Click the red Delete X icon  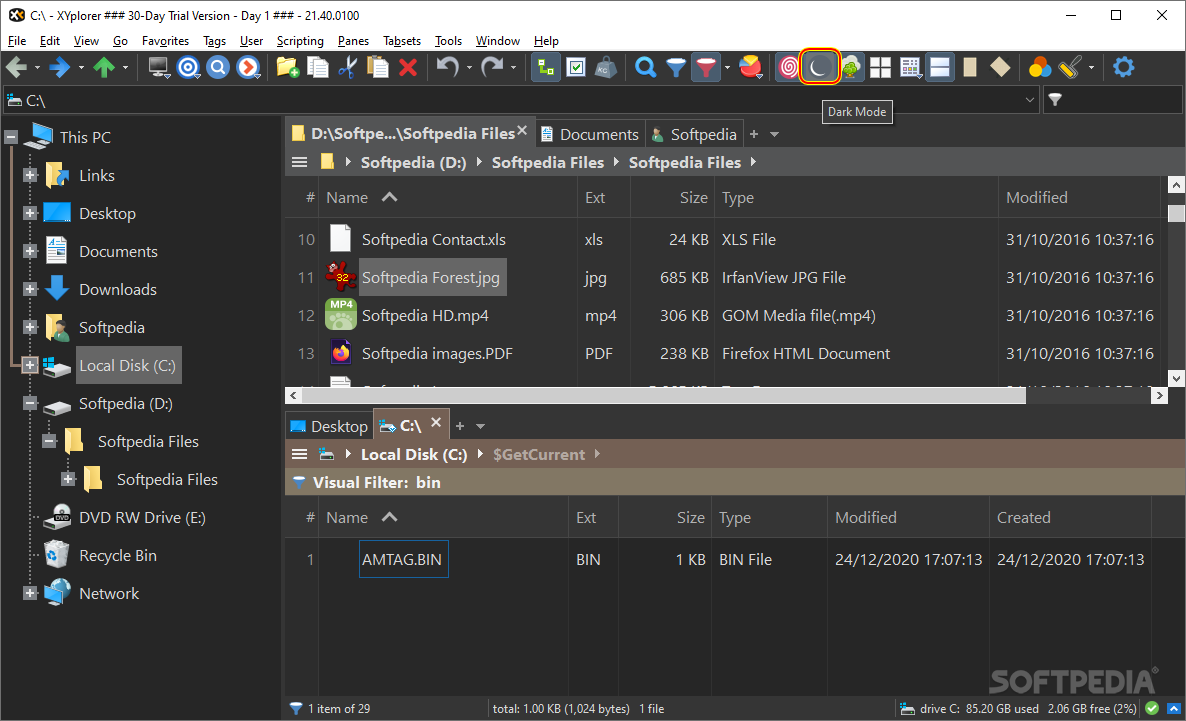coord(408,67)
